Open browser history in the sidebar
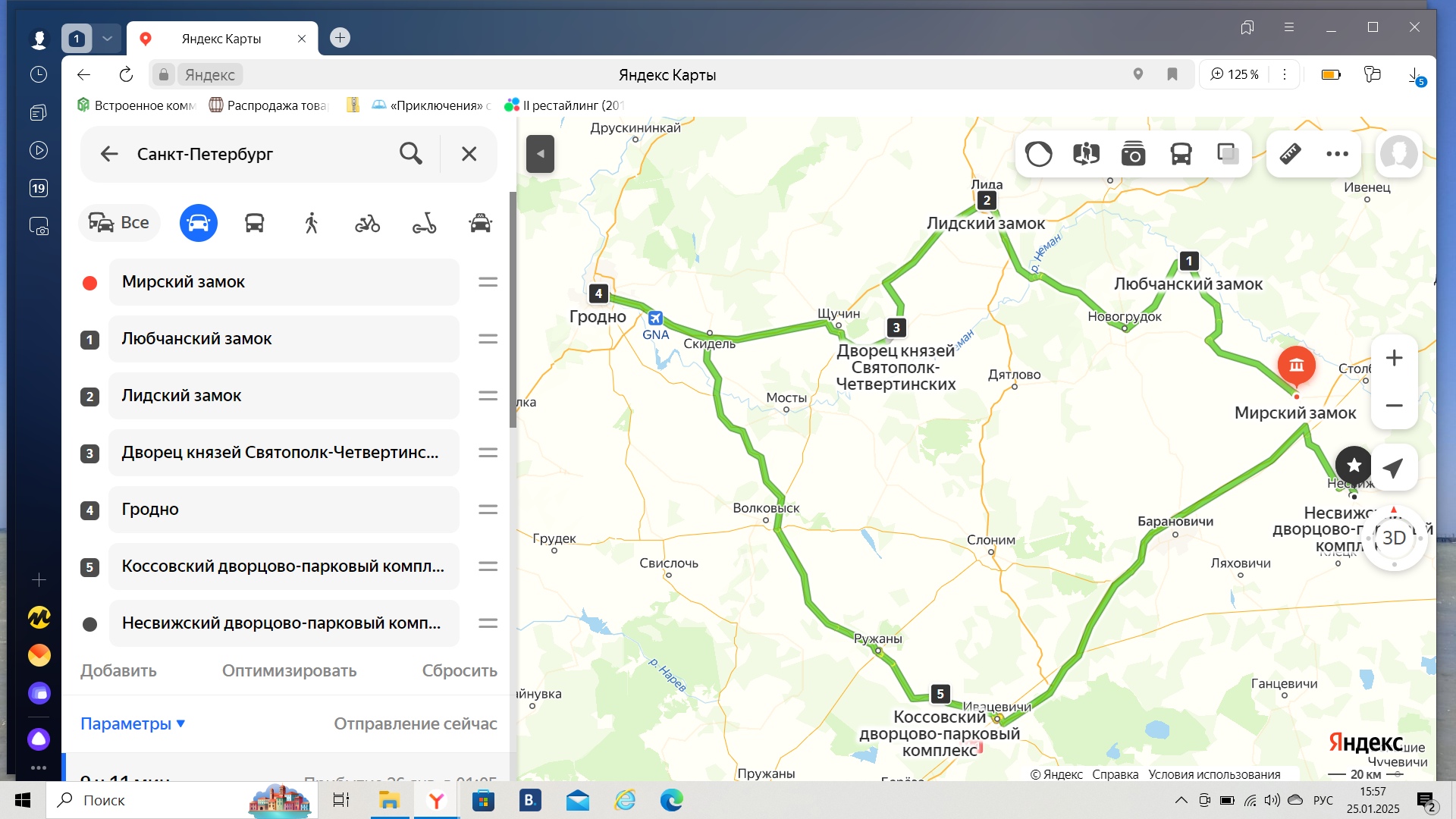 click(x=39, y=74)
